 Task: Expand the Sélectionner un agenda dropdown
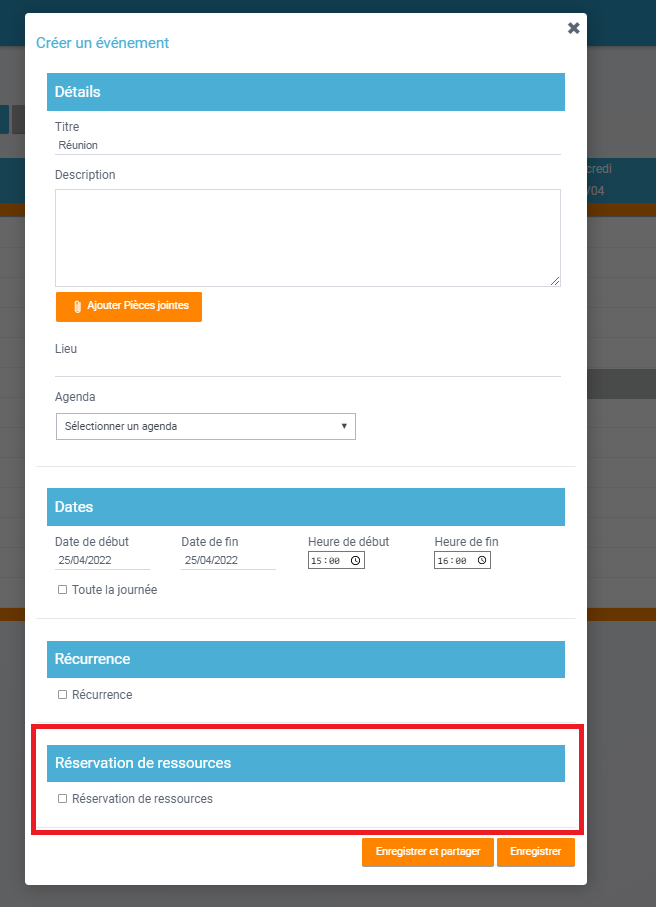click(x=205, y=426)
